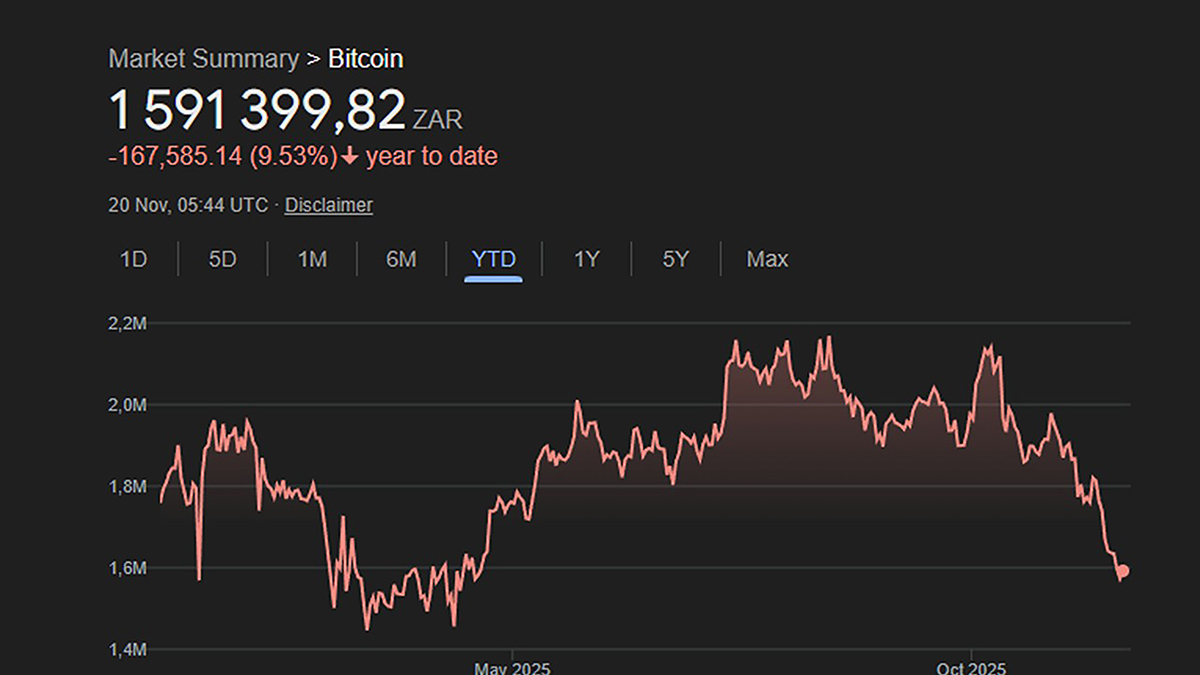Open the Disclaimer link
The width and height of the screenshot is (1200, 675).
click(328, 205)
